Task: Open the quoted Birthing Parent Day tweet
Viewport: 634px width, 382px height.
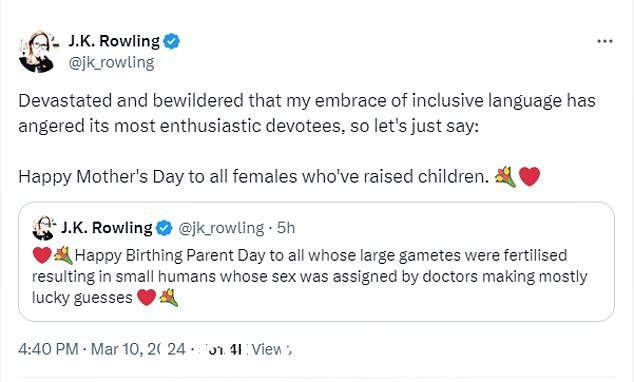Action: pos(316,262)
